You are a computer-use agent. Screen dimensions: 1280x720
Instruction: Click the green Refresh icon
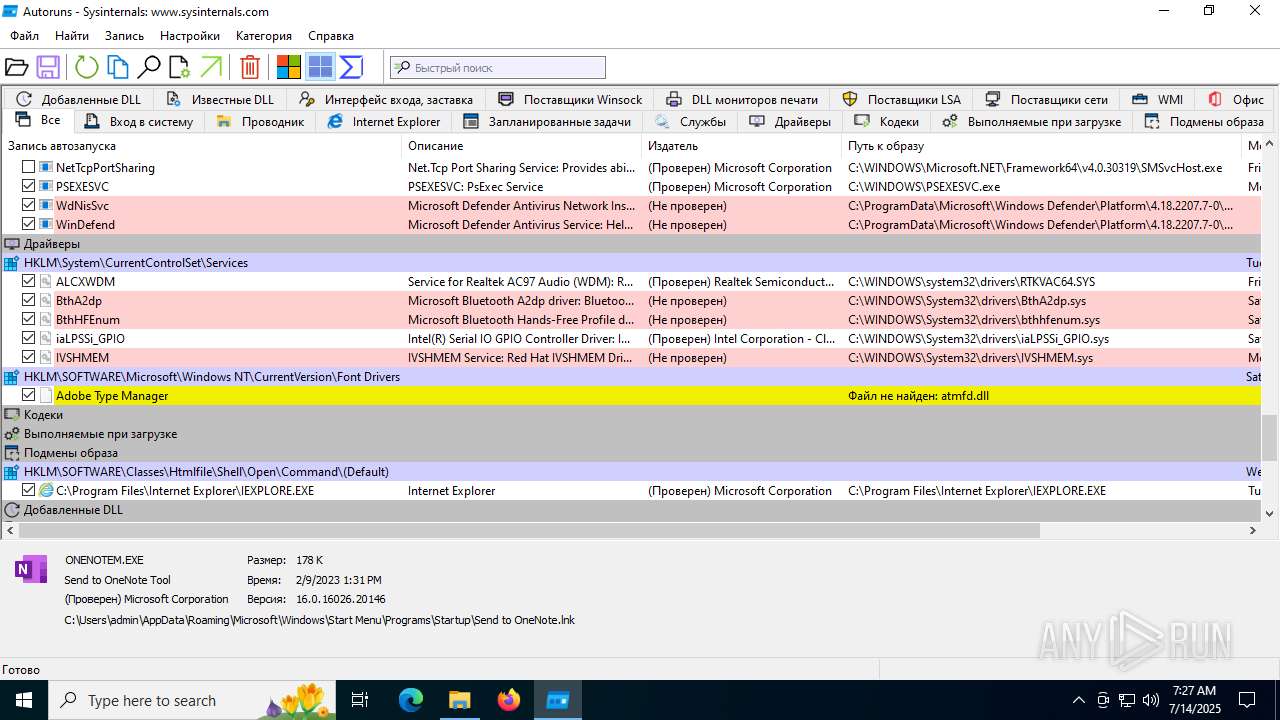[87, 67]
